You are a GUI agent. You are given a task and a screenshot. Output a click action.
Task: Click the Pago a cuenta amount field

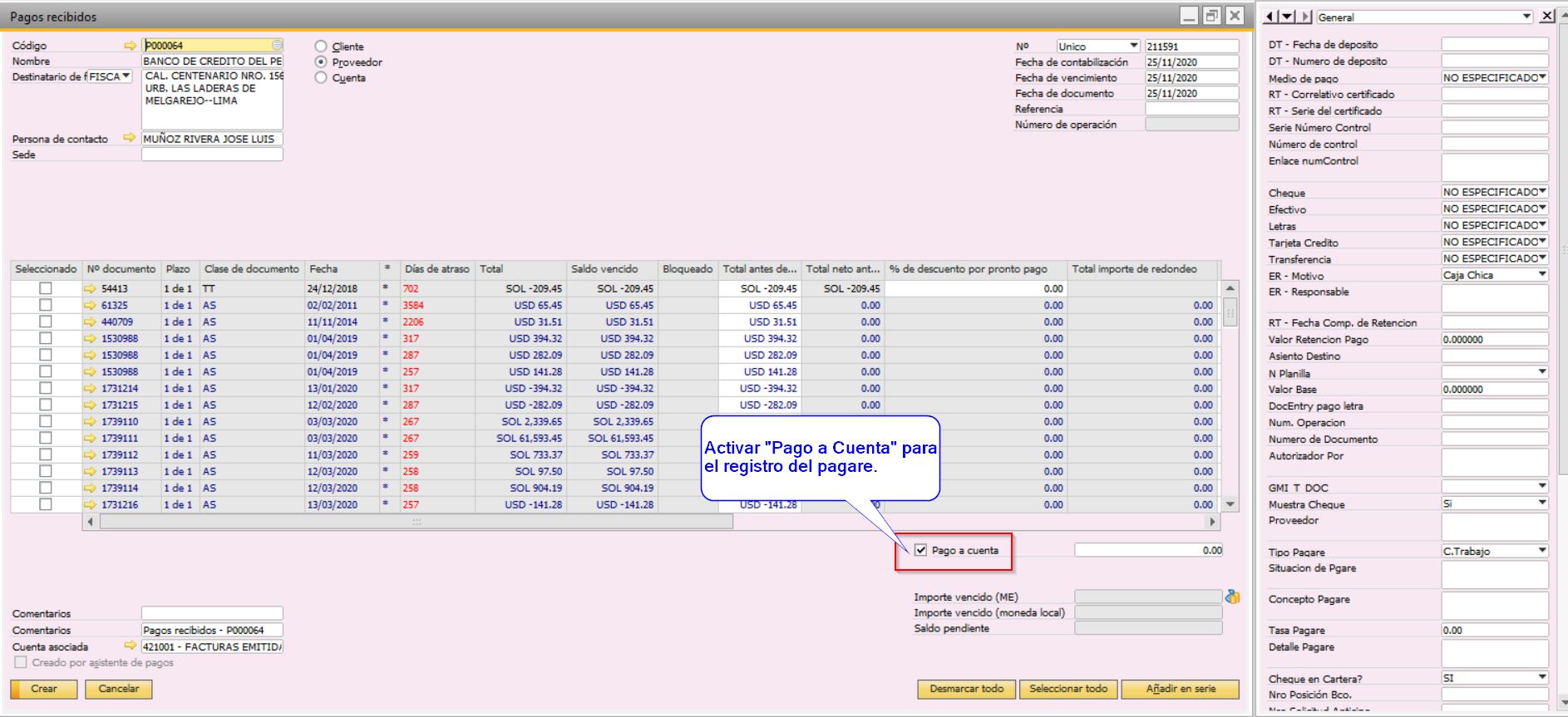click(x=1149, y=550)
